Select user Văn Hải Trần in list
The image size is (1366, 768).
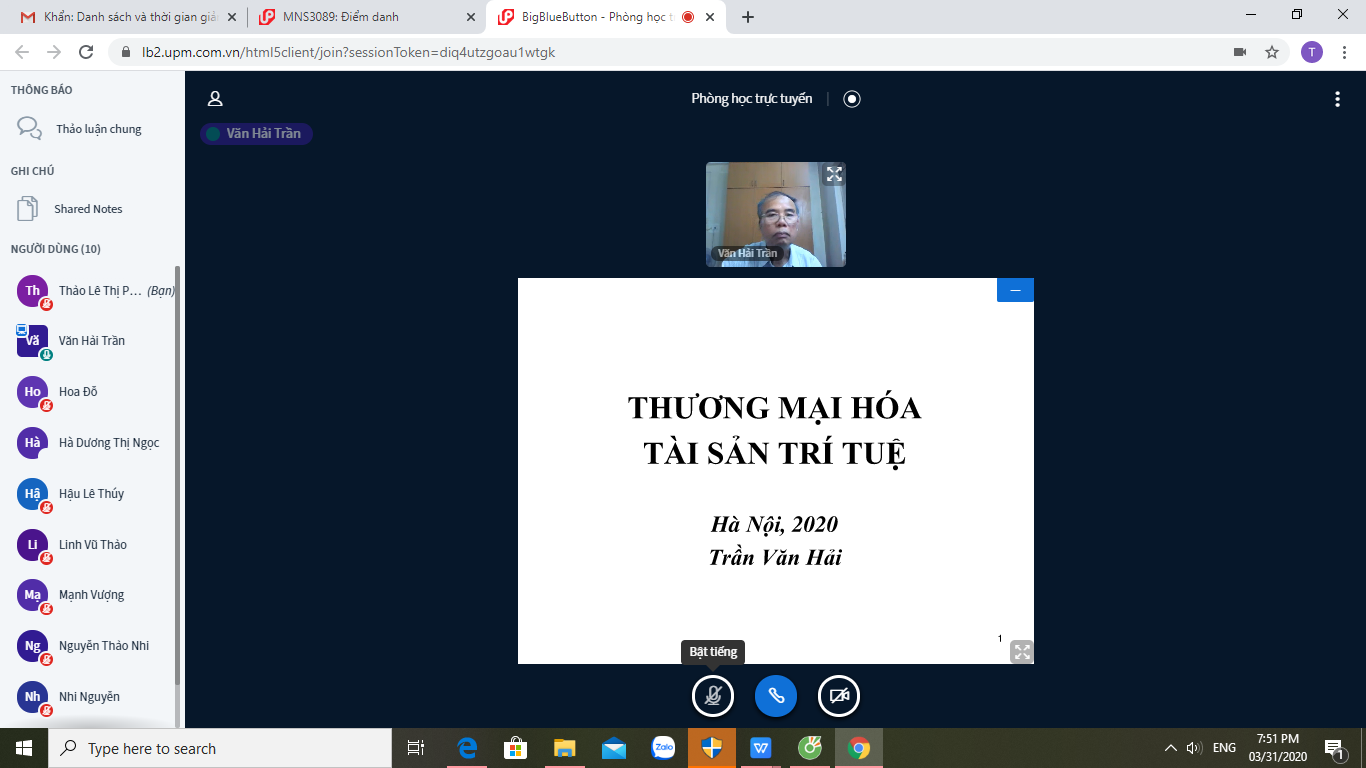(92, 341)
